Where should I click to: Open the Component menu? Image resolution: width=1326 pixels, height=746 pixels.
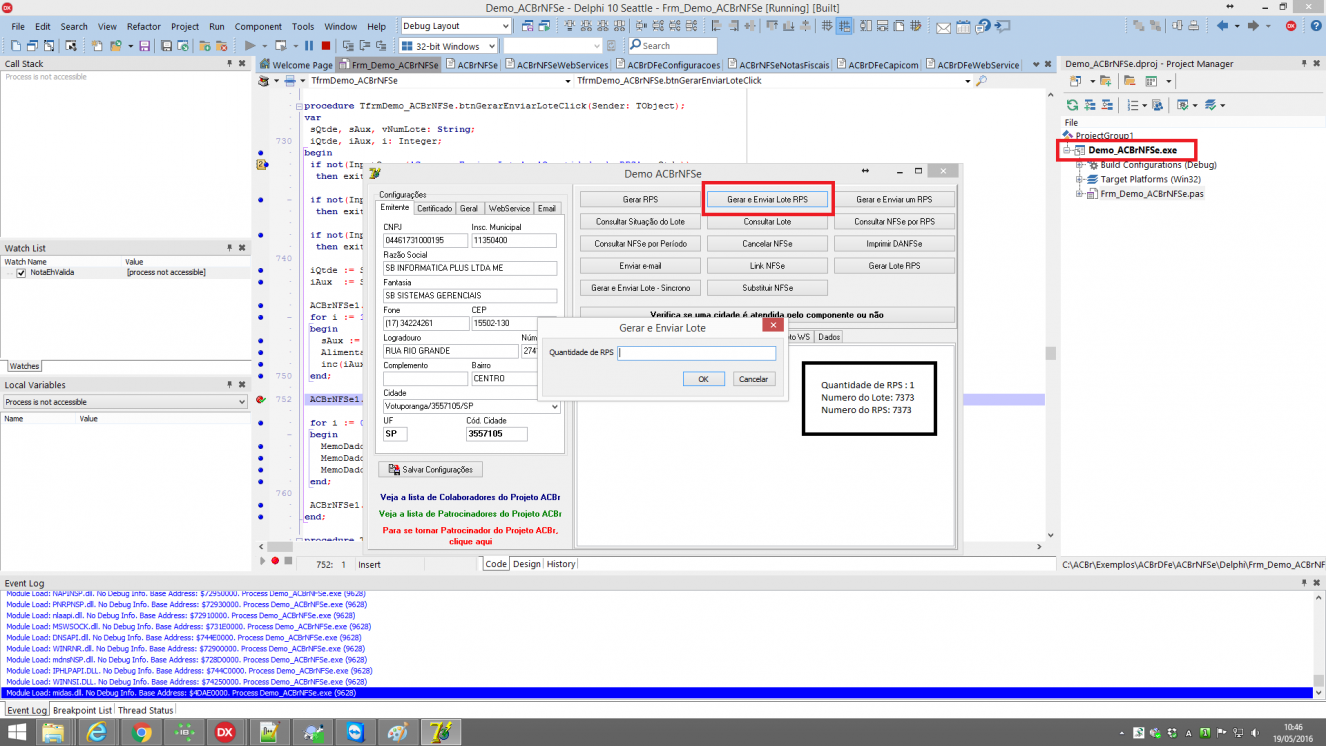tap(258, 26)
